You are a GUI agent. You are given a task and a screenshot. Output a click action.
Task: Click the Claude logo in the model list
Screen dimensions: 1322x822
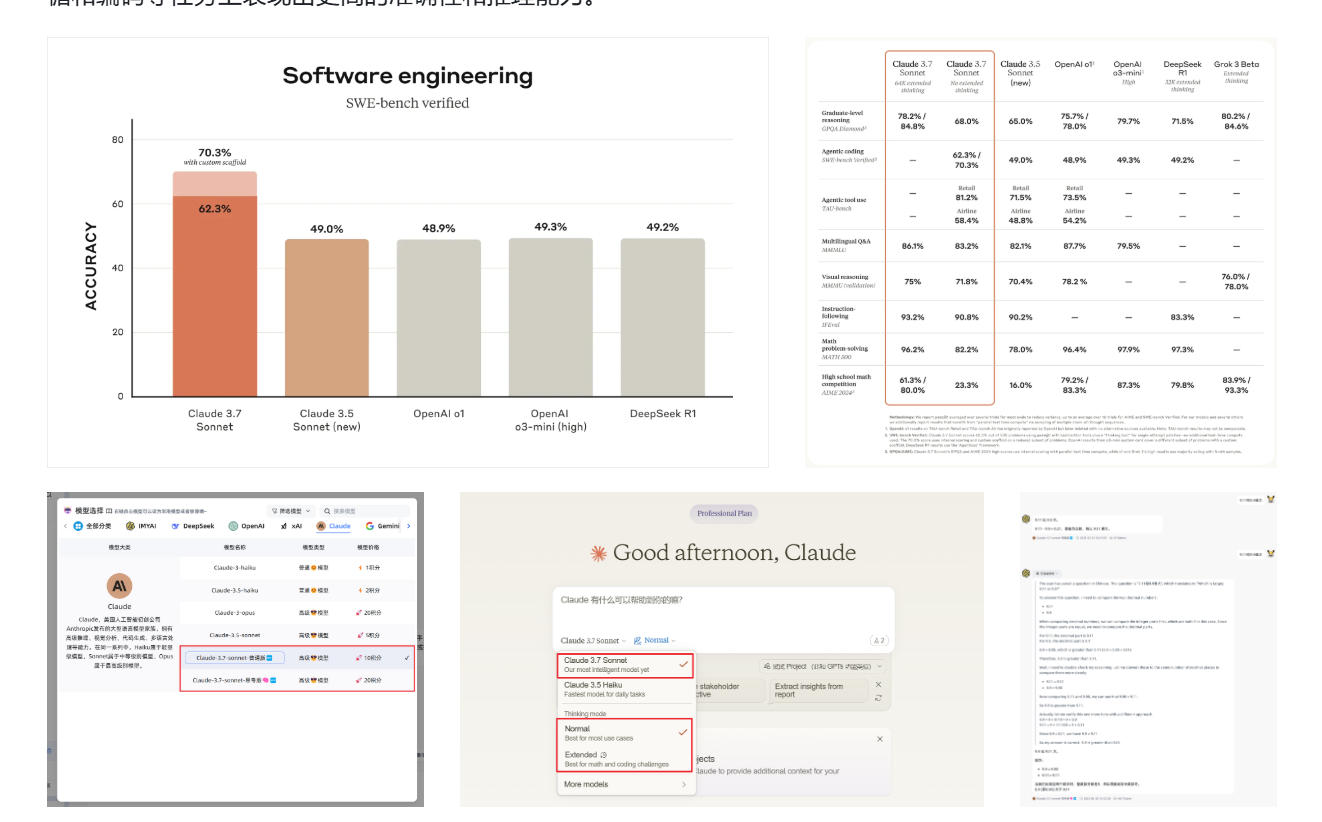point(119,586)
